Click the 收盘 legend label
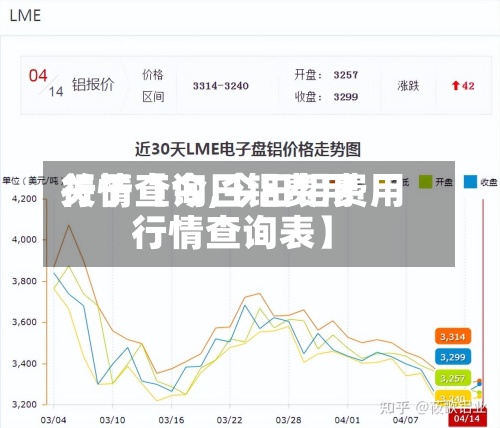Image resolution: width=500 pixels, height=428 pixels. coord(489,182)
